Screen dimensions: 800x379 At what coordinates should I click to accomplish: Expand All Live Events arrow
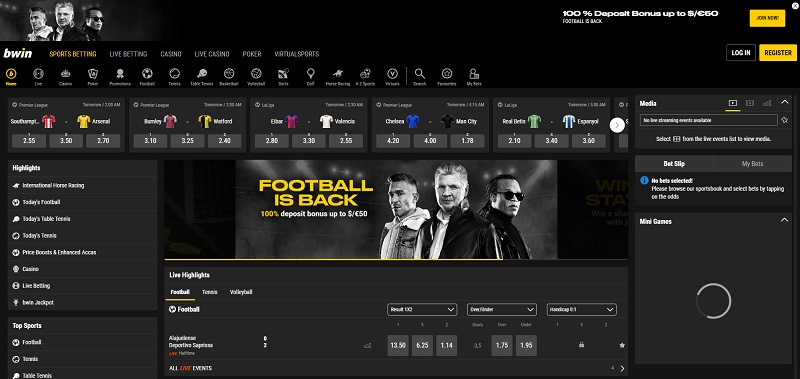622,368
